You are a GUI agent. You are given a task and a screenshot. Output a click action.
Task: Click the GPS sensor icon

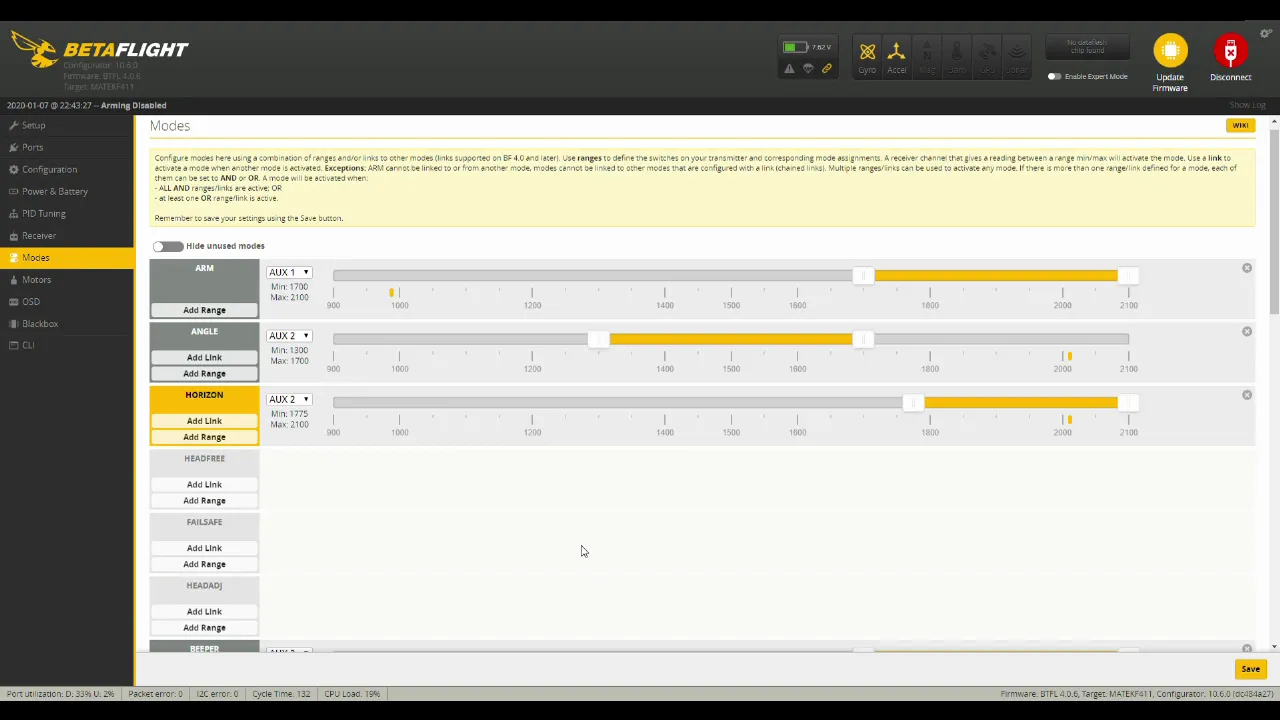coord(987,56)
